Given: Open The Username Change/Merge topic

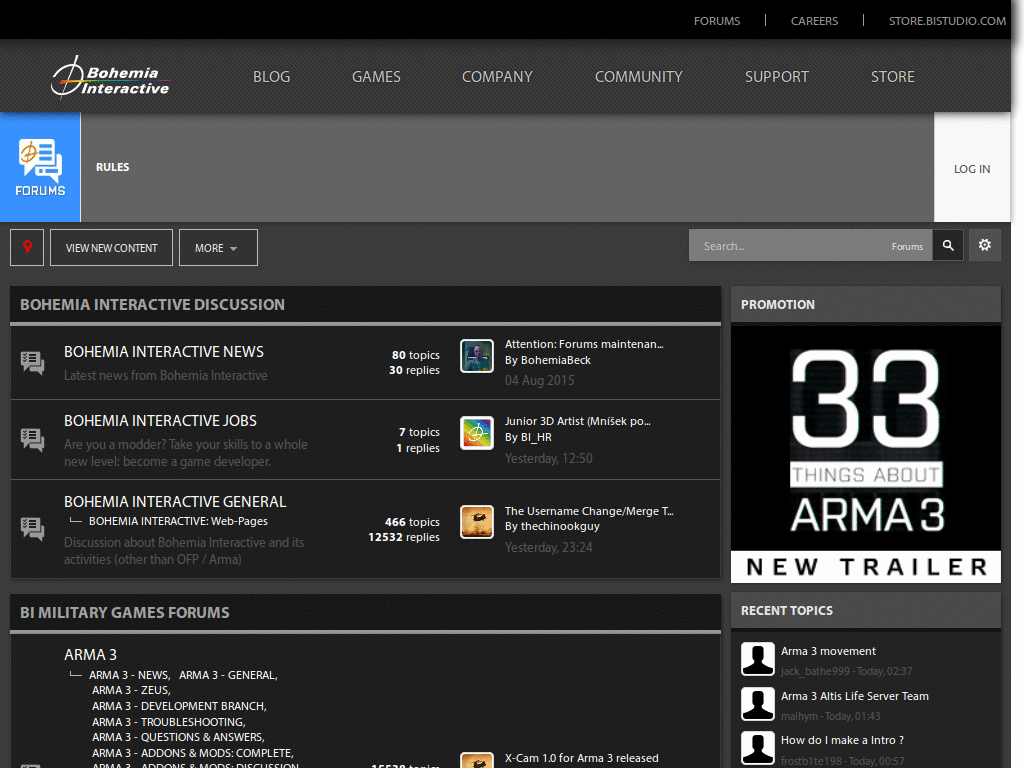Looking at the screenshot, I should pos(589,511).
